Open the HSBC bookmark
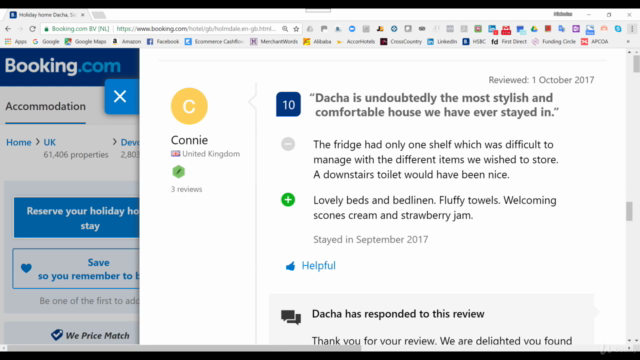Viewport: 640px width, 360px height. click(x=474, y=42)
